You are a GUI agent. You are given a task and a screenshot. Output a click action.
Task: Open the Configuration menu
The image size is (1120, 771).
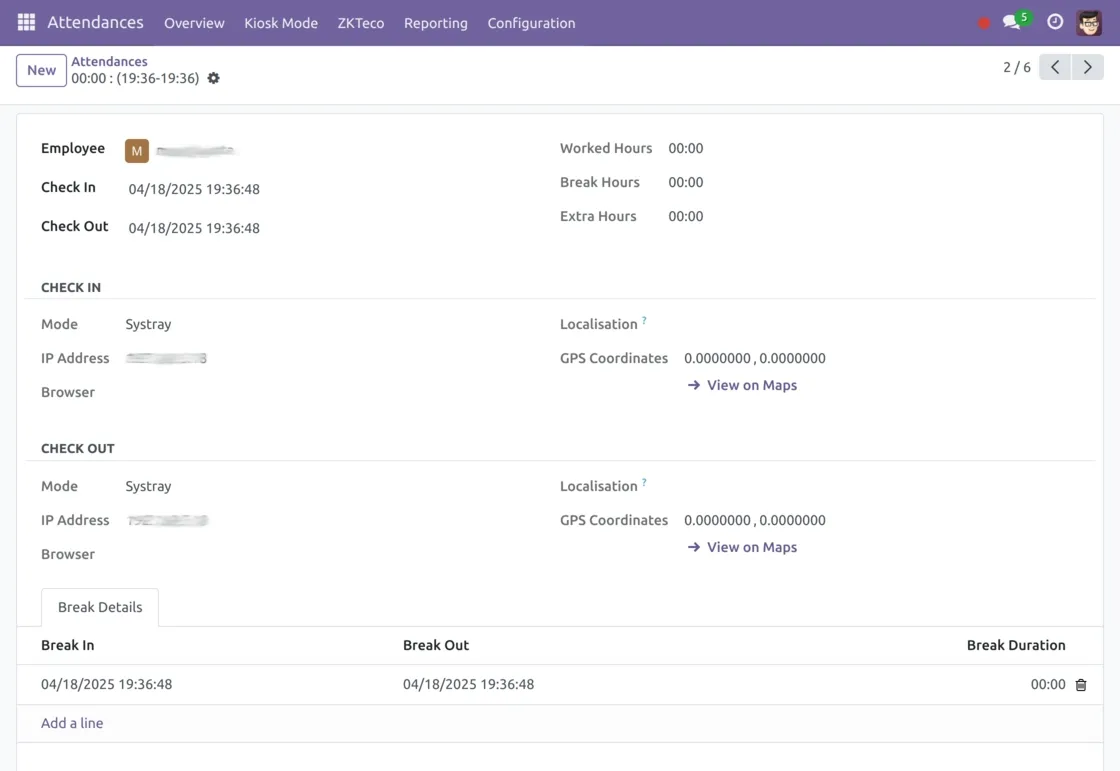[x=531, y=23]
